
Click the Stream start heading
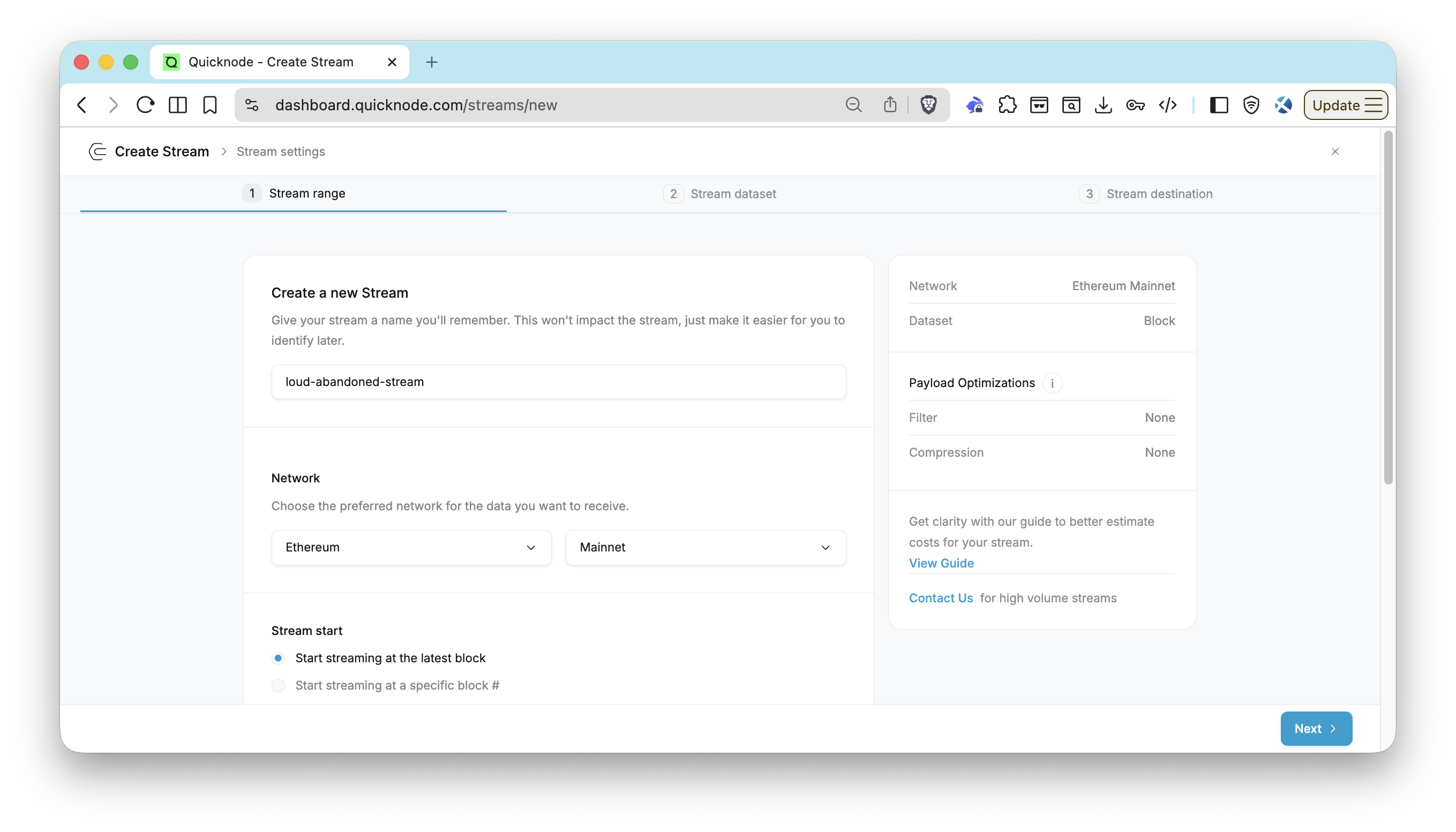point(307,631)
